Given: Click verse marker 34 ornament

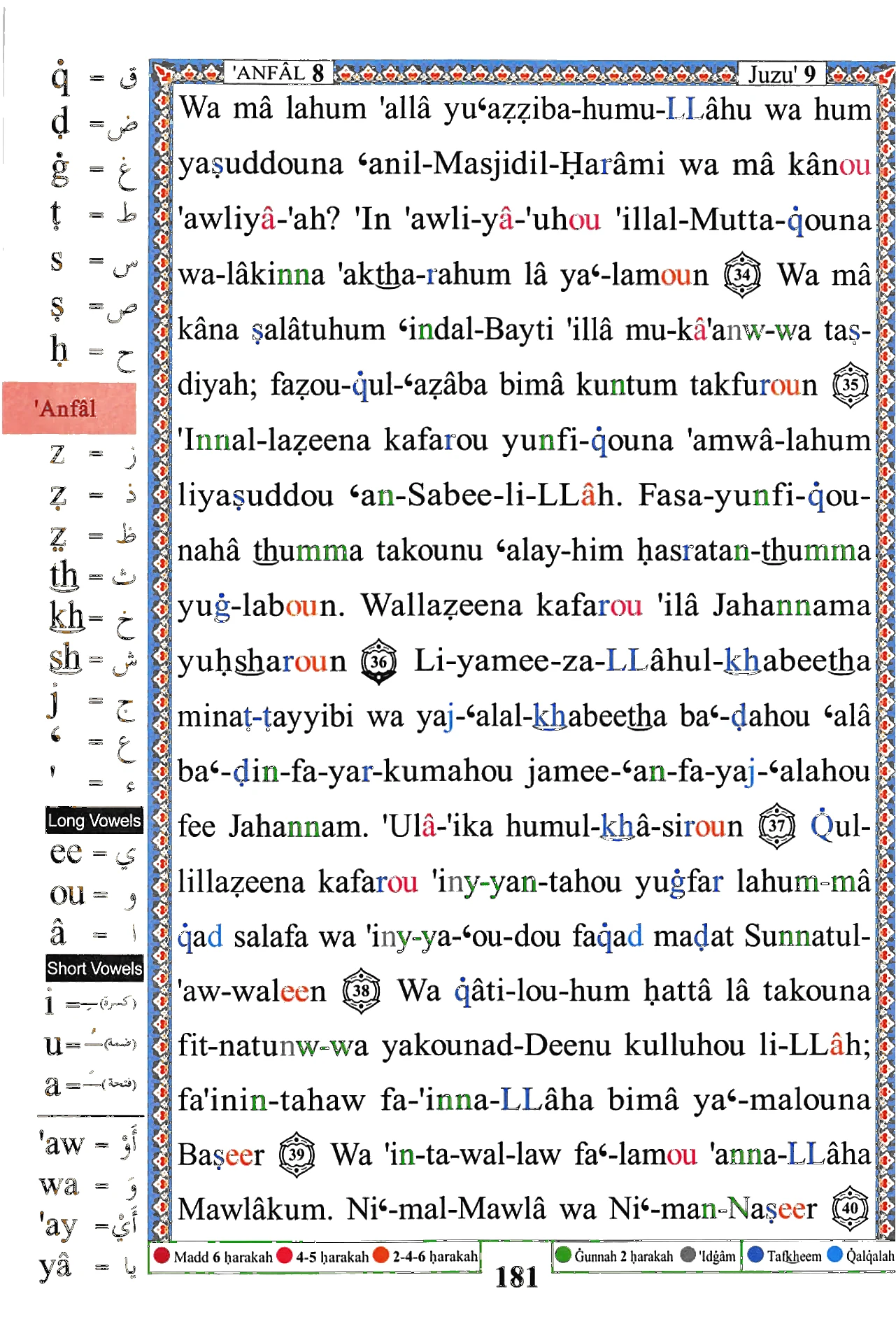Looking at the screenshot, I should (x=742, y=275).
